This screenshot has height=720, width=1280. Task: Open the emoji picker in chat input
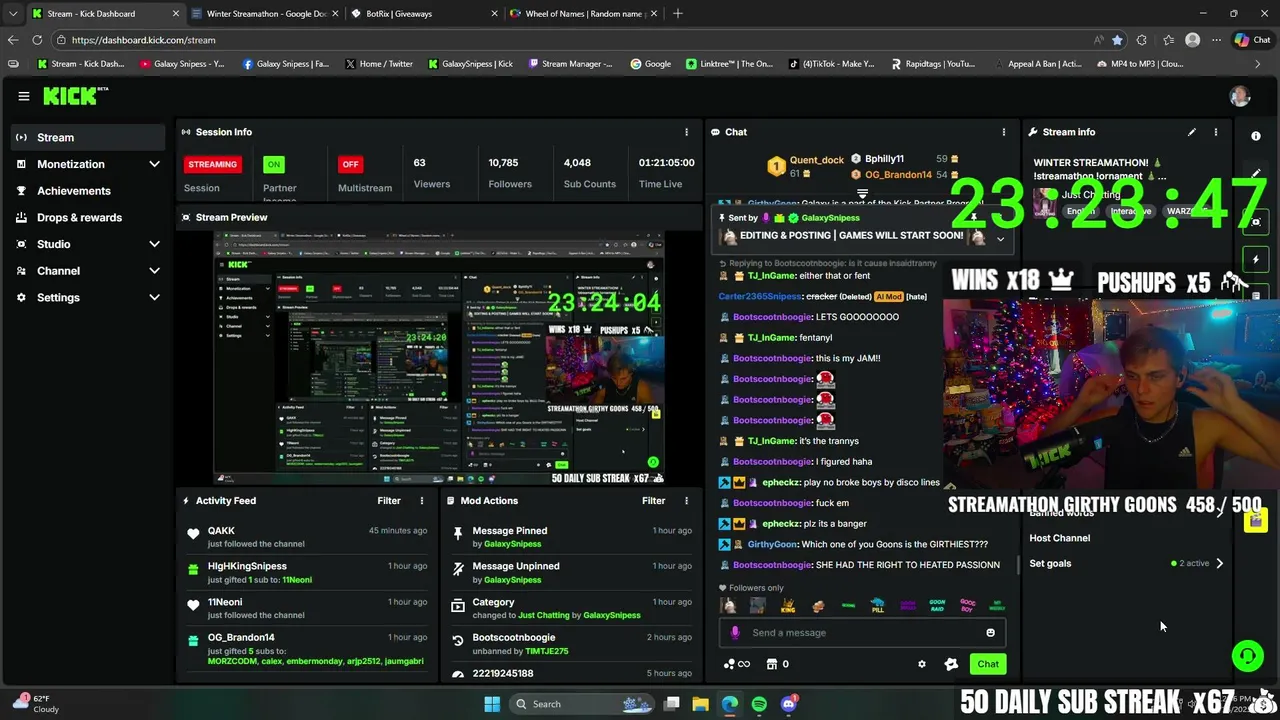(x=990, y=633)
